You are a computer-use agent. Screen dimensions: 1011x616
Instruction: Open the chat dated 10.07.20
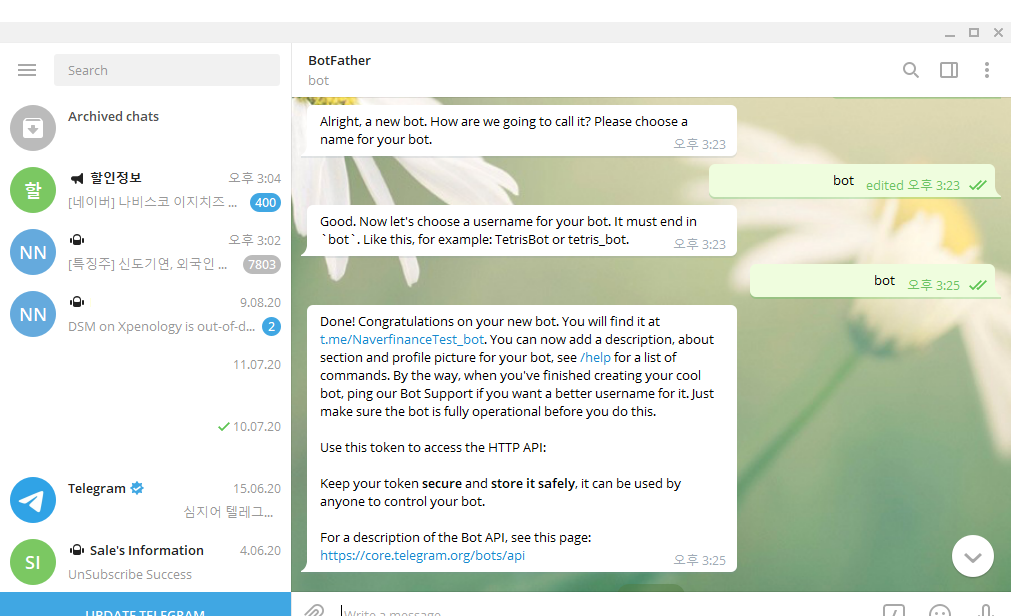146,437
